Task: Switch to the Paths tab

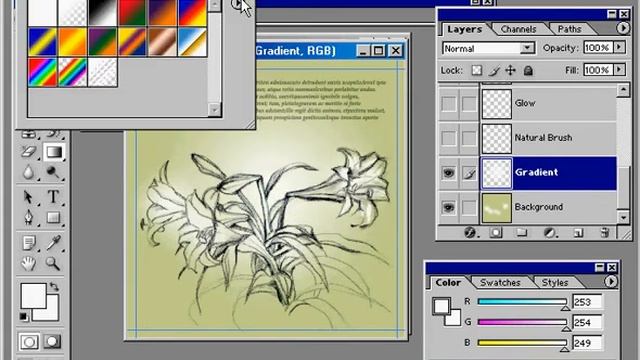Action: pos(569,29)
